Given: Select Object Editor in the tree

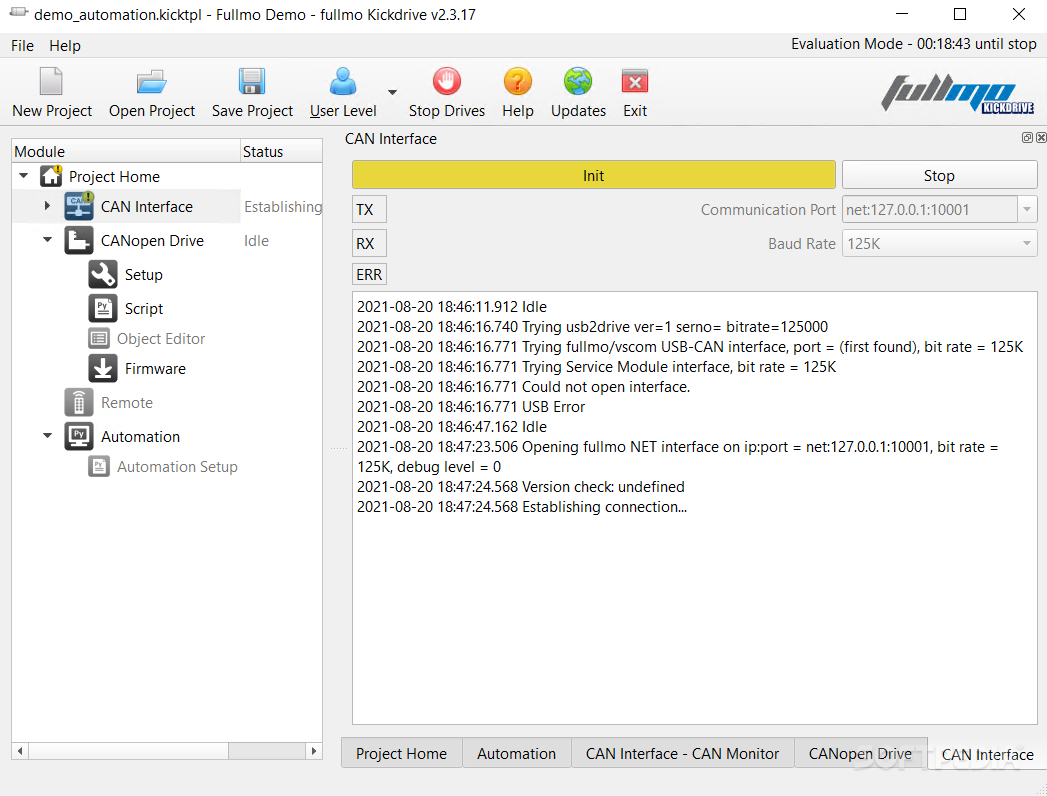Looking at the screenshot, I should pyautogui.click(x=161, y=339).
